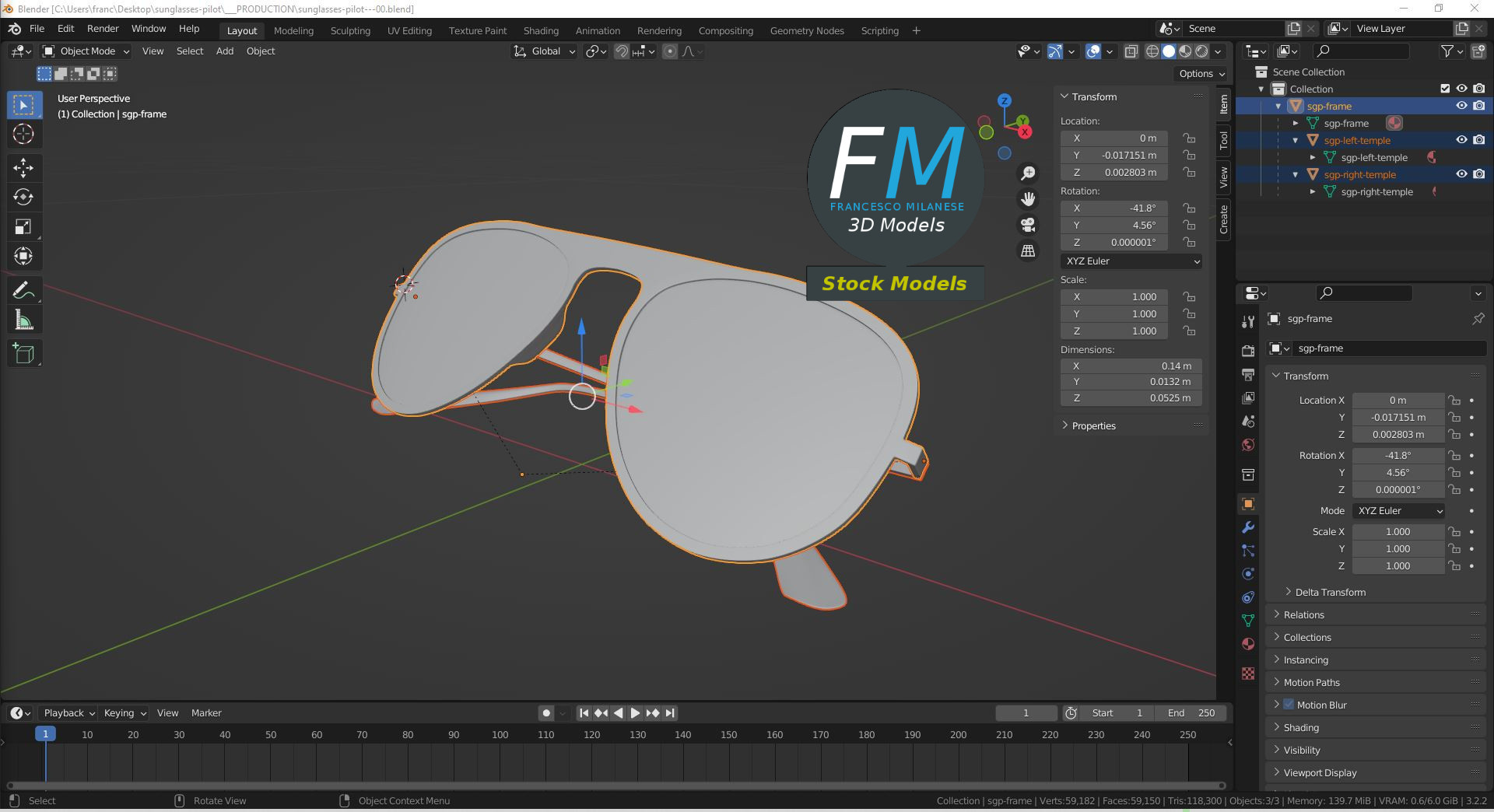Uncheck the Collection exclude checkbox
This screenshot has height=812, width=1494.
coord(1445,89)
